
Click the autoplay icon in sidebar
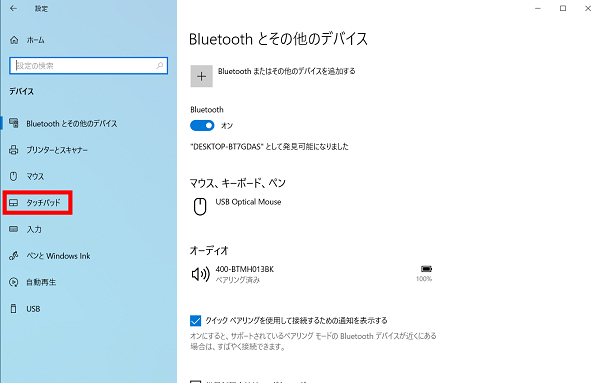[x=14, y=282]
